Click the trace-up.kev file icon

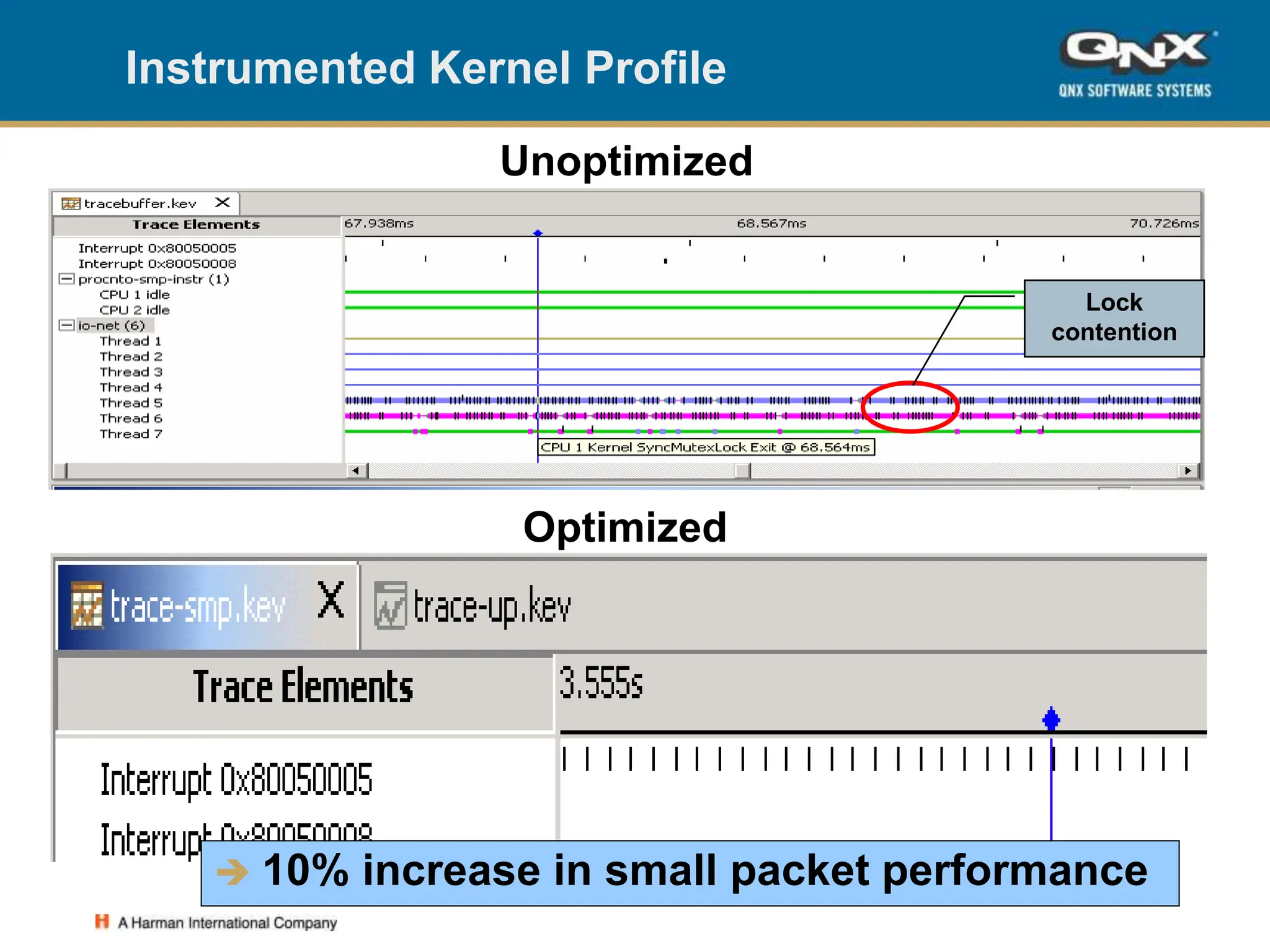(x=390, y=606)
